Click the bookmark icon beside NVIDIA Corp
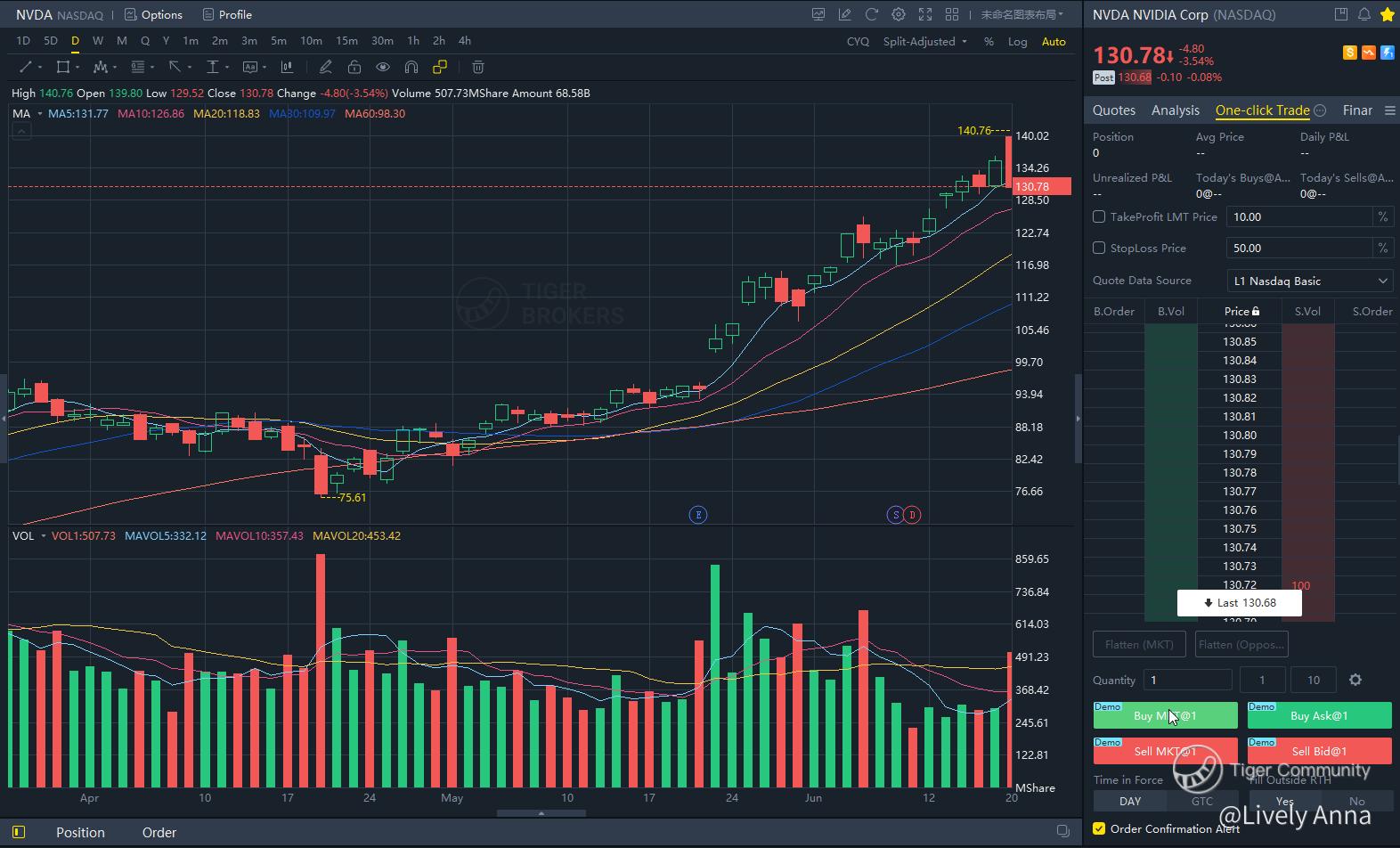 point(1341,14)
